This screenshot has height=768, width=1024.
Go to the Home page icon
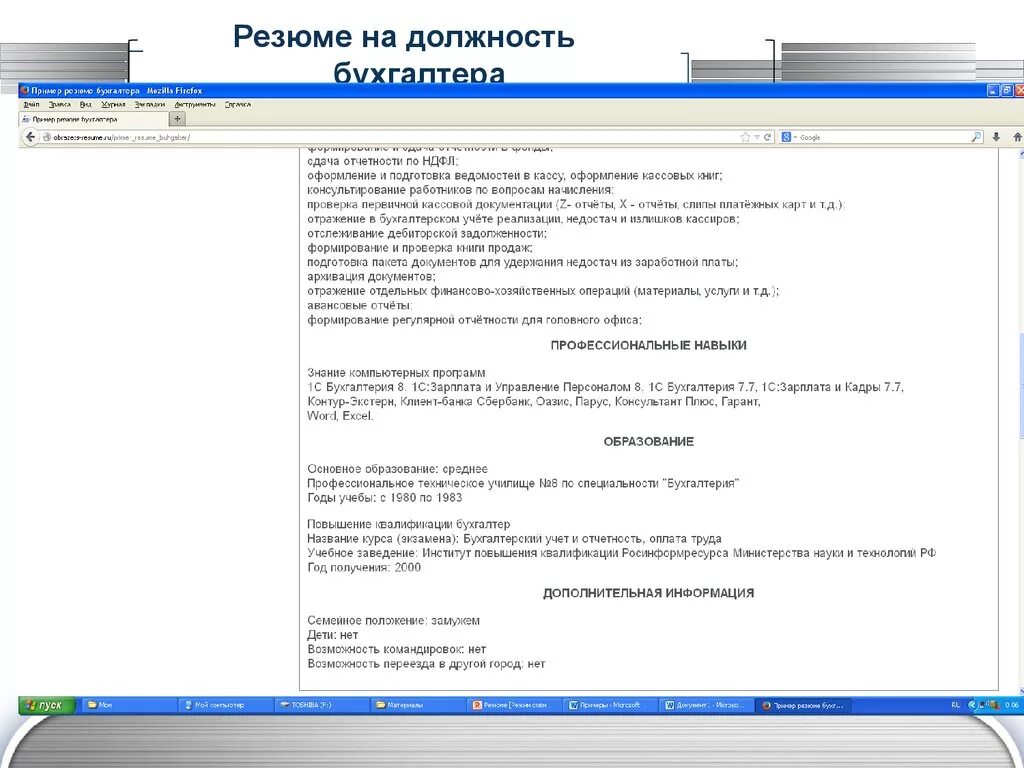coord(1017,137)
